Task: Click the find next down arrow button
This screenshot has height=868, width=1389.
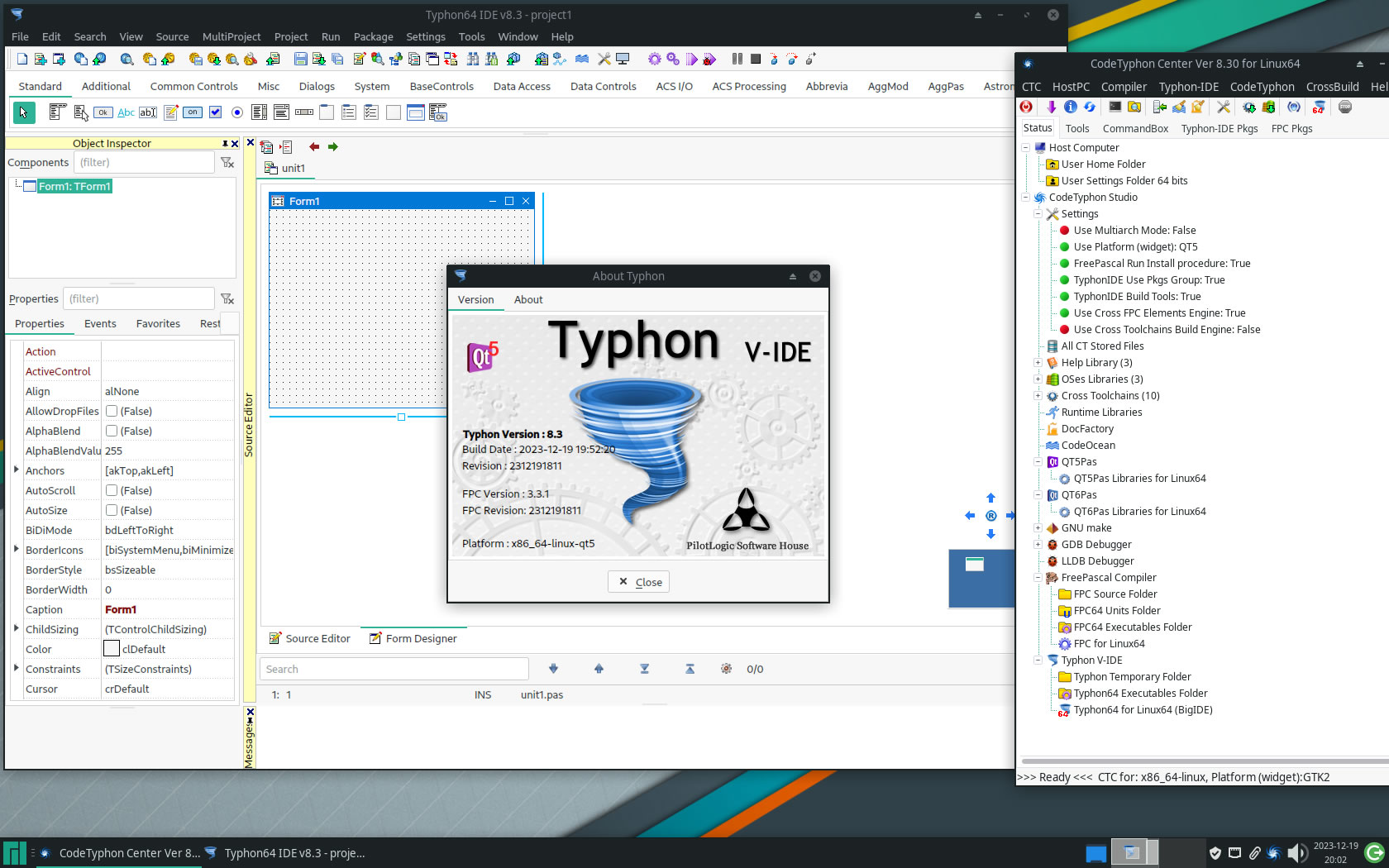Action: [553, 669]
